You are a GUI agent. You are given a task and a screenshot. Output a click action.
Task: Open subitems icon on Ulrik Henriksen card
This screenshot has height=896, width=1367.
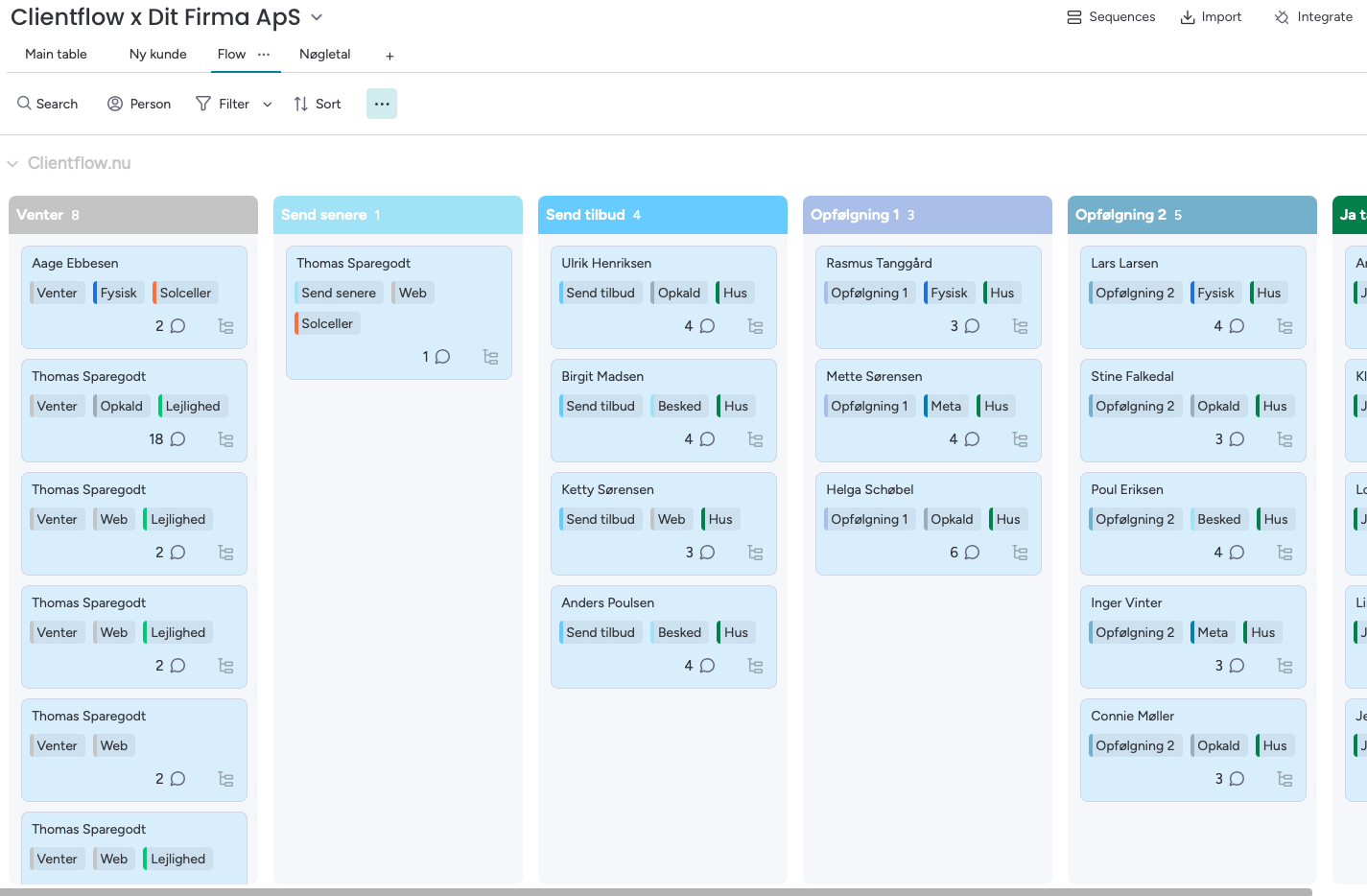[755, 326]
